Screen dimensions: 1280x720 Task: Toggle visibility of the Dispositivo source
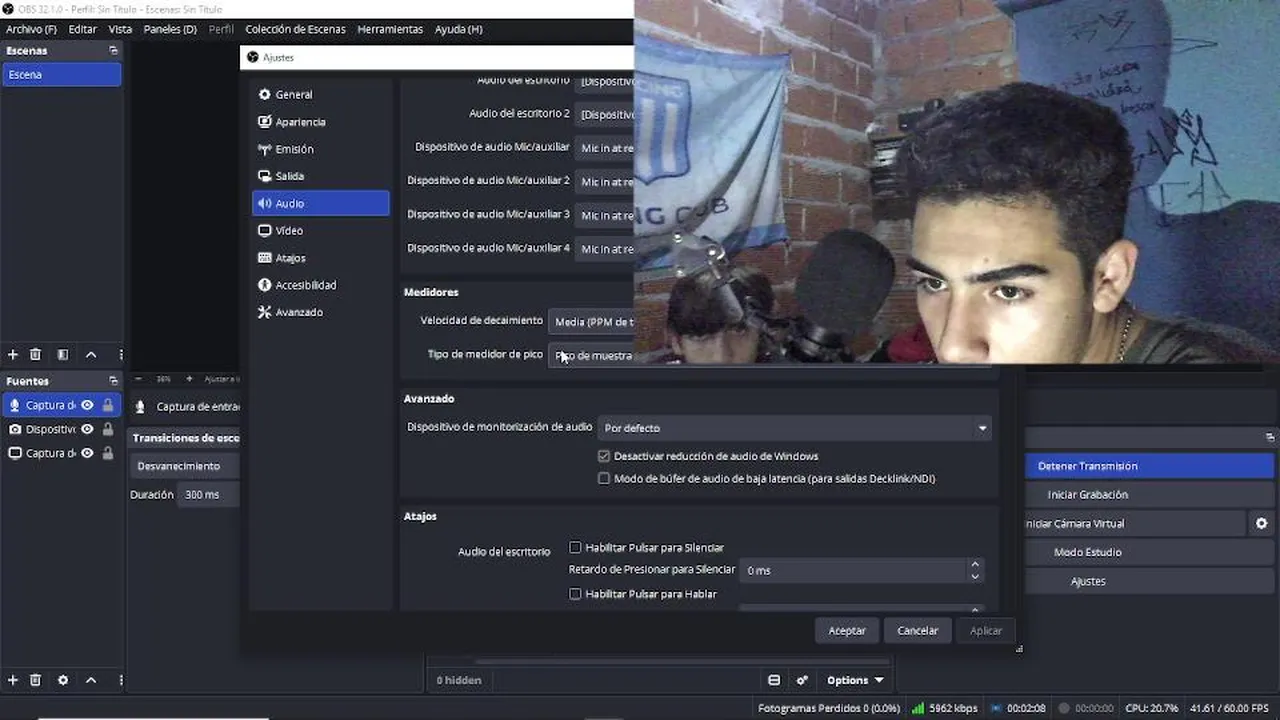point(87,429)
